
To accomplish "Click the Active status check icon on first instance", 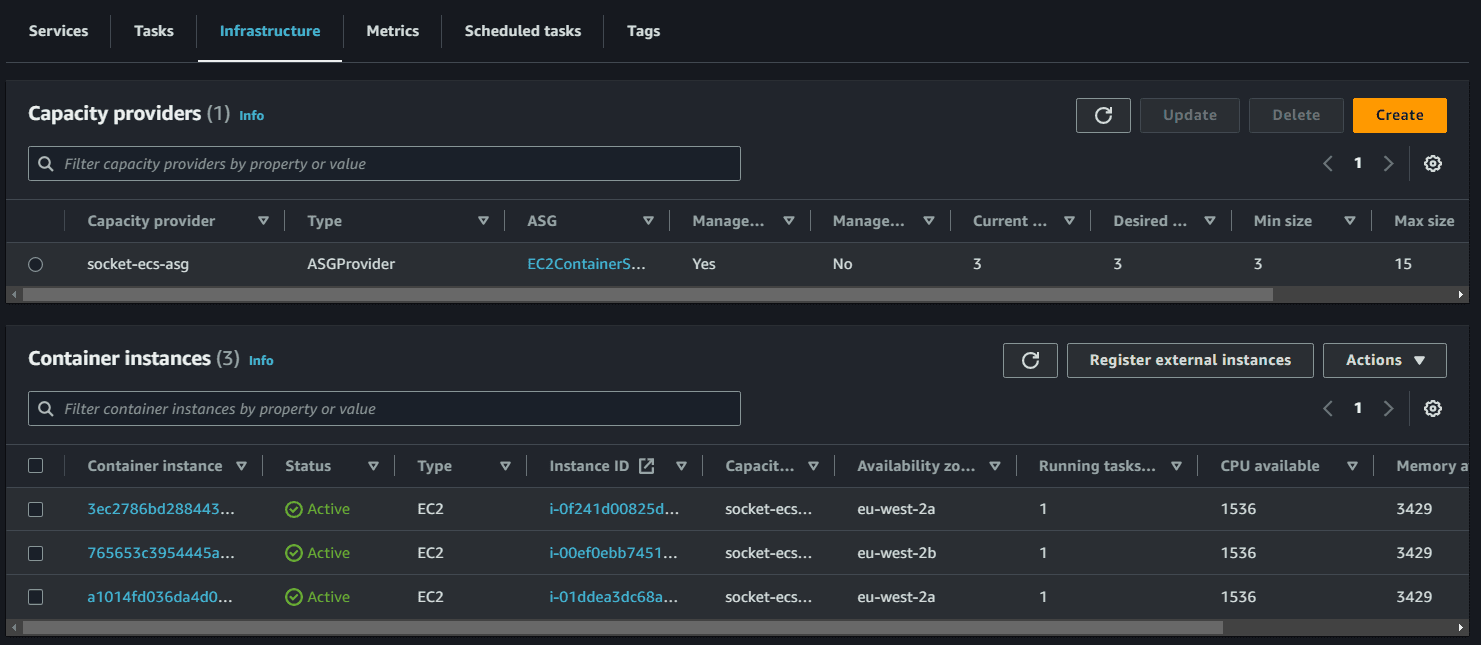I will click(292, 509).
